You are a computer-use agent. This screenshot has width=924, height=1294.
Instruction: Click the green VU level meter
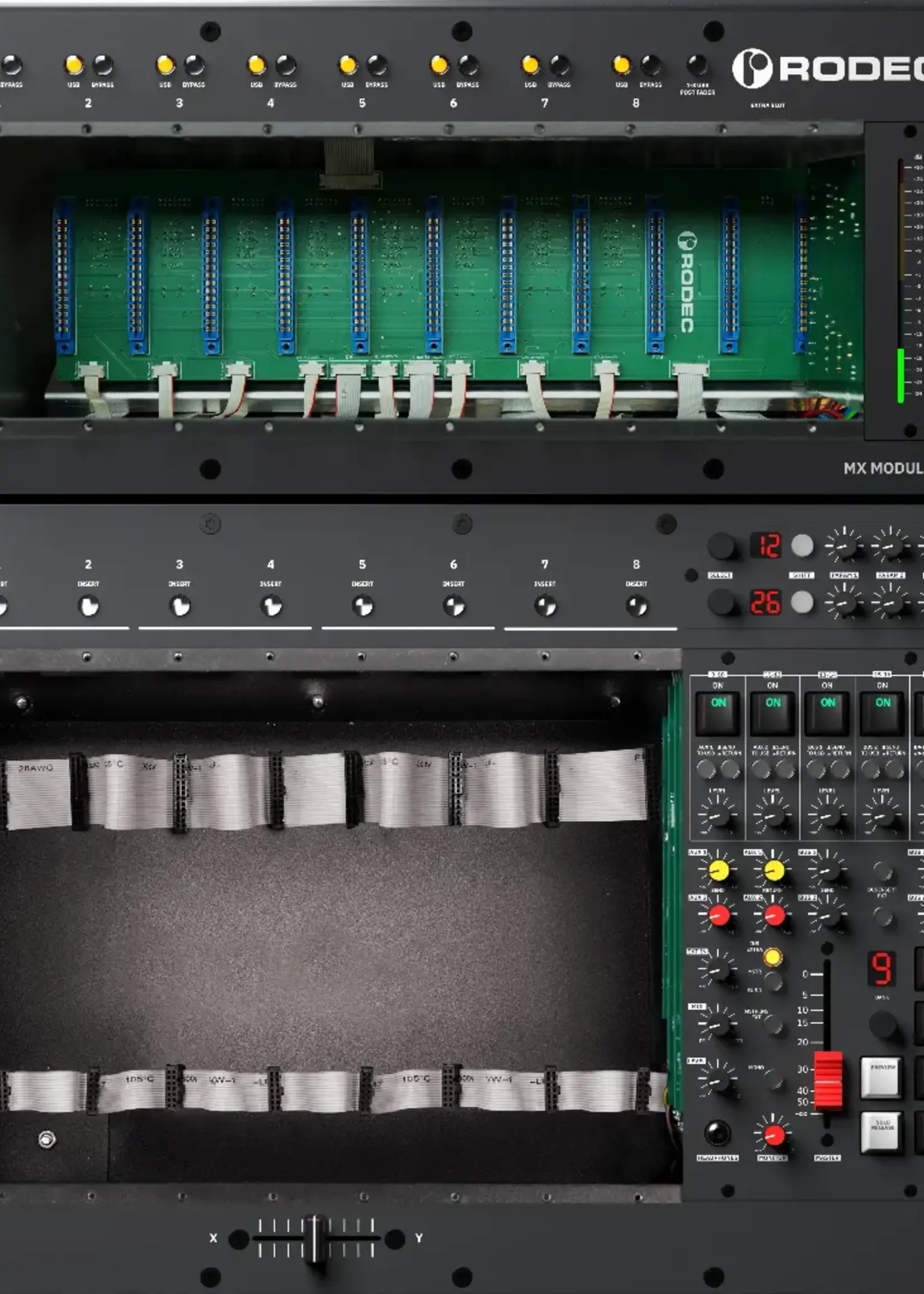coord(901,376)
